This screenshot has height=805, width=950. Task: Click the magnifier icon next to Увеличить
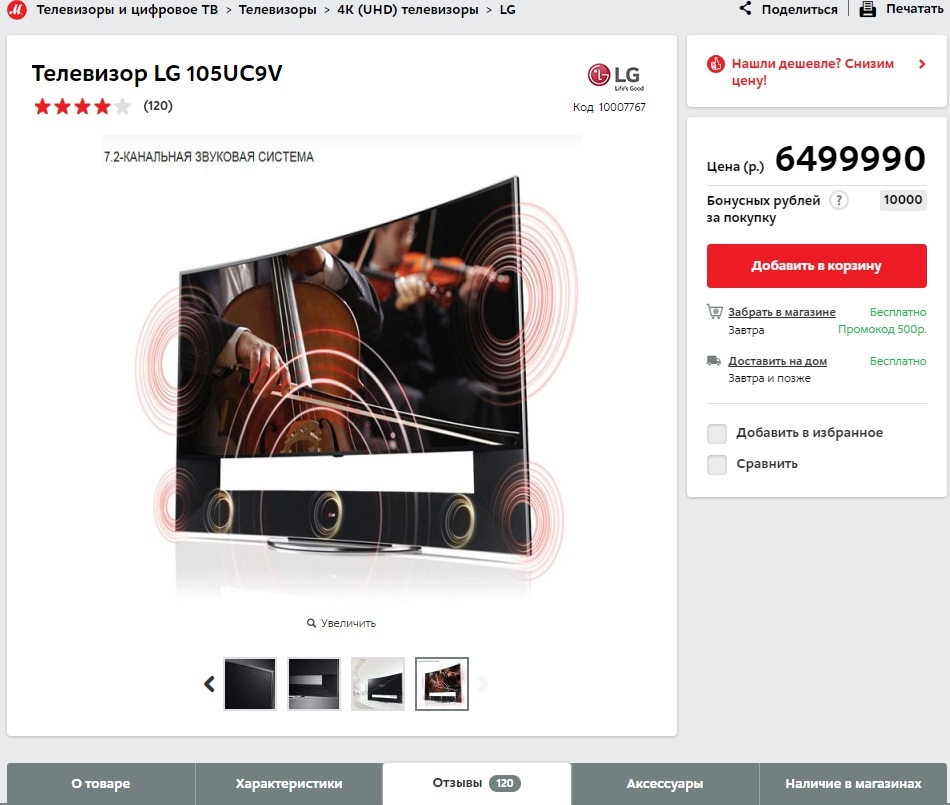pyautogui.click(x=311, y=623)
